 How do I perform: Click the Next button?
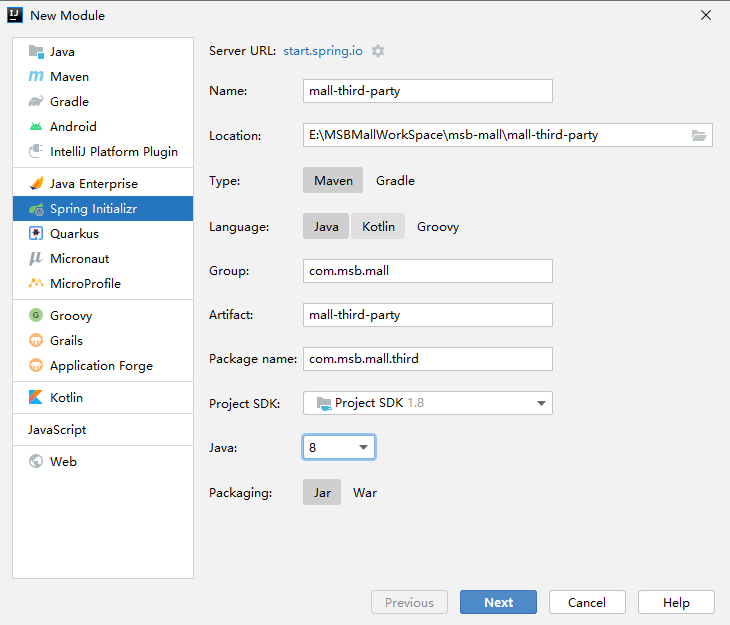498,602
